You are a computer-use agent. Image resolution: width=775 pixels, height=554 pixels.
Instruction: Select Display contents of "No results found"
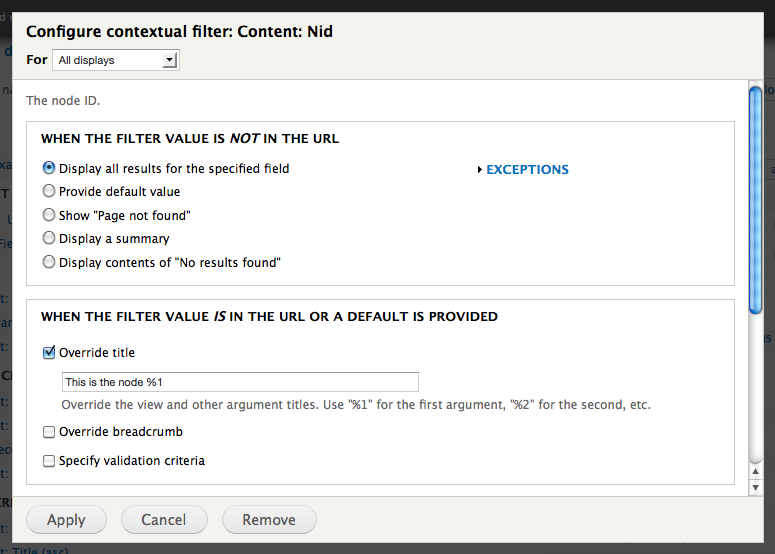click(49, 262)
